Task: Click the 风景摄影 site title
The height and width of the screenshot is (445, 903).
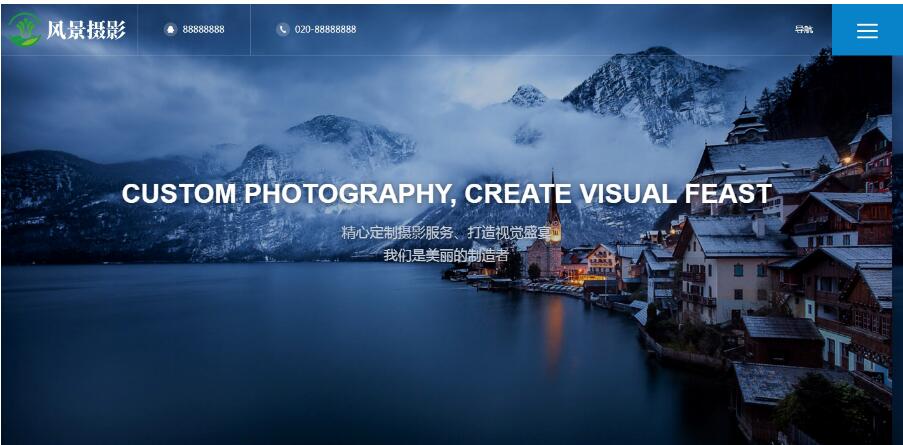Action: tap(86, 29)
